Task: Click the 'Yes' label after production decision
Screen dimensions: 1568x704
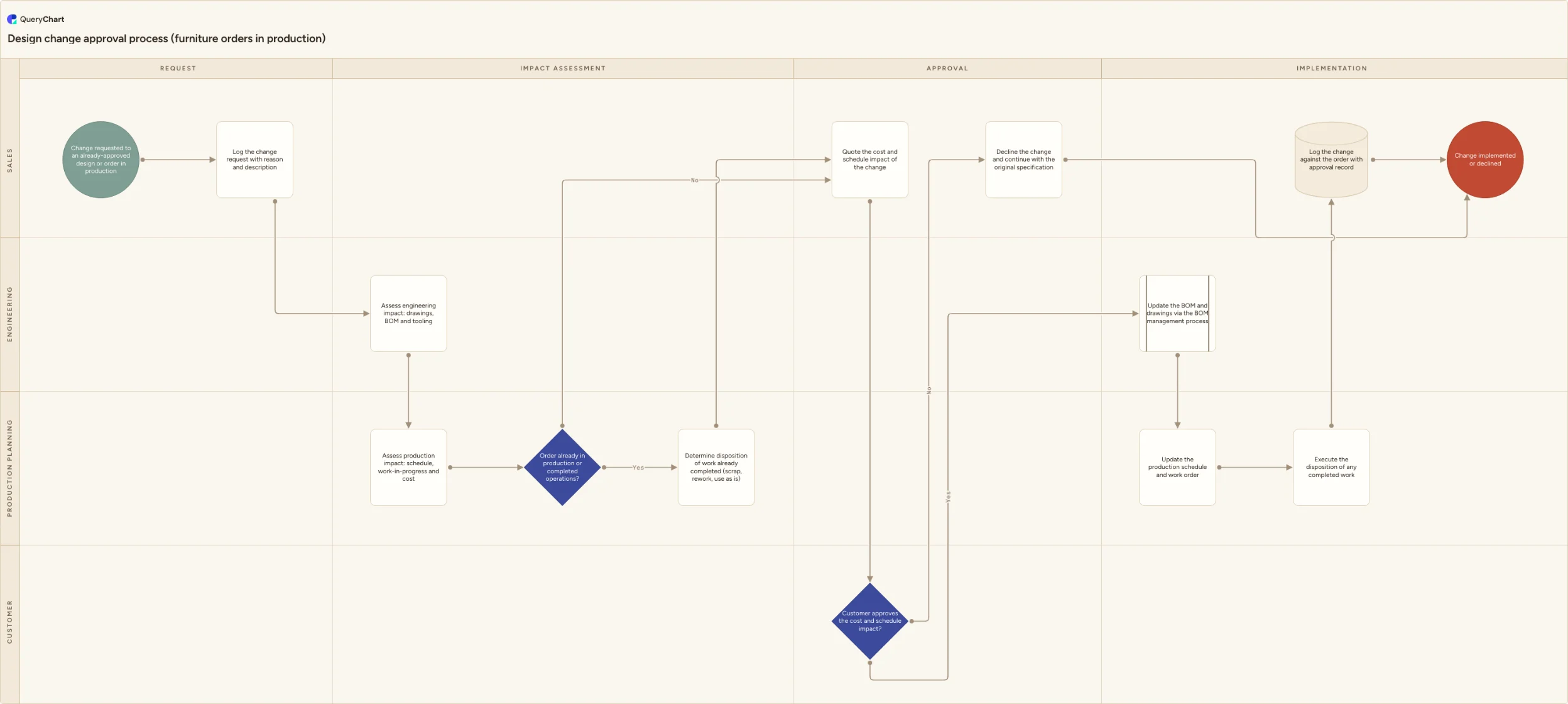Action: coord(638,468)
